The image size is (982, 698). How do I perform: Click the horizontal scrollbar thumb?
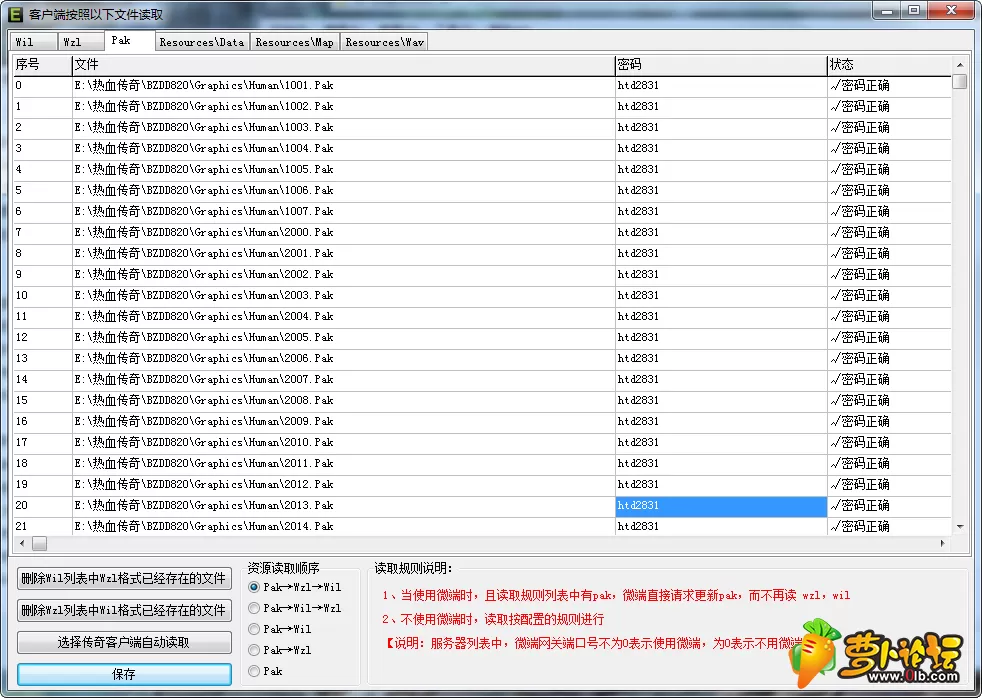(39, 543)
